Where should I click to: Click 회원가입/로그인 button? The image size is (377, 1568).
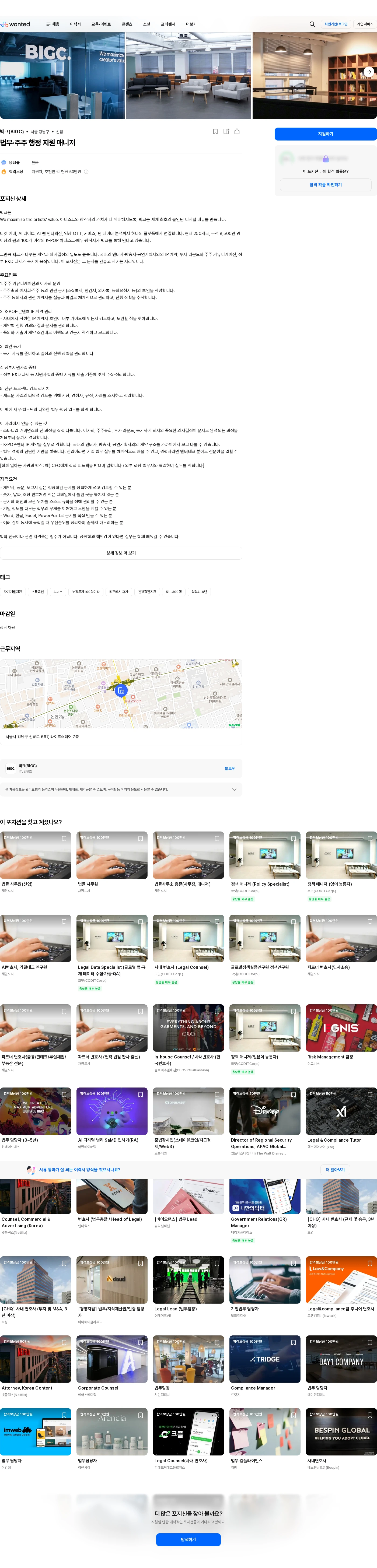336,24
